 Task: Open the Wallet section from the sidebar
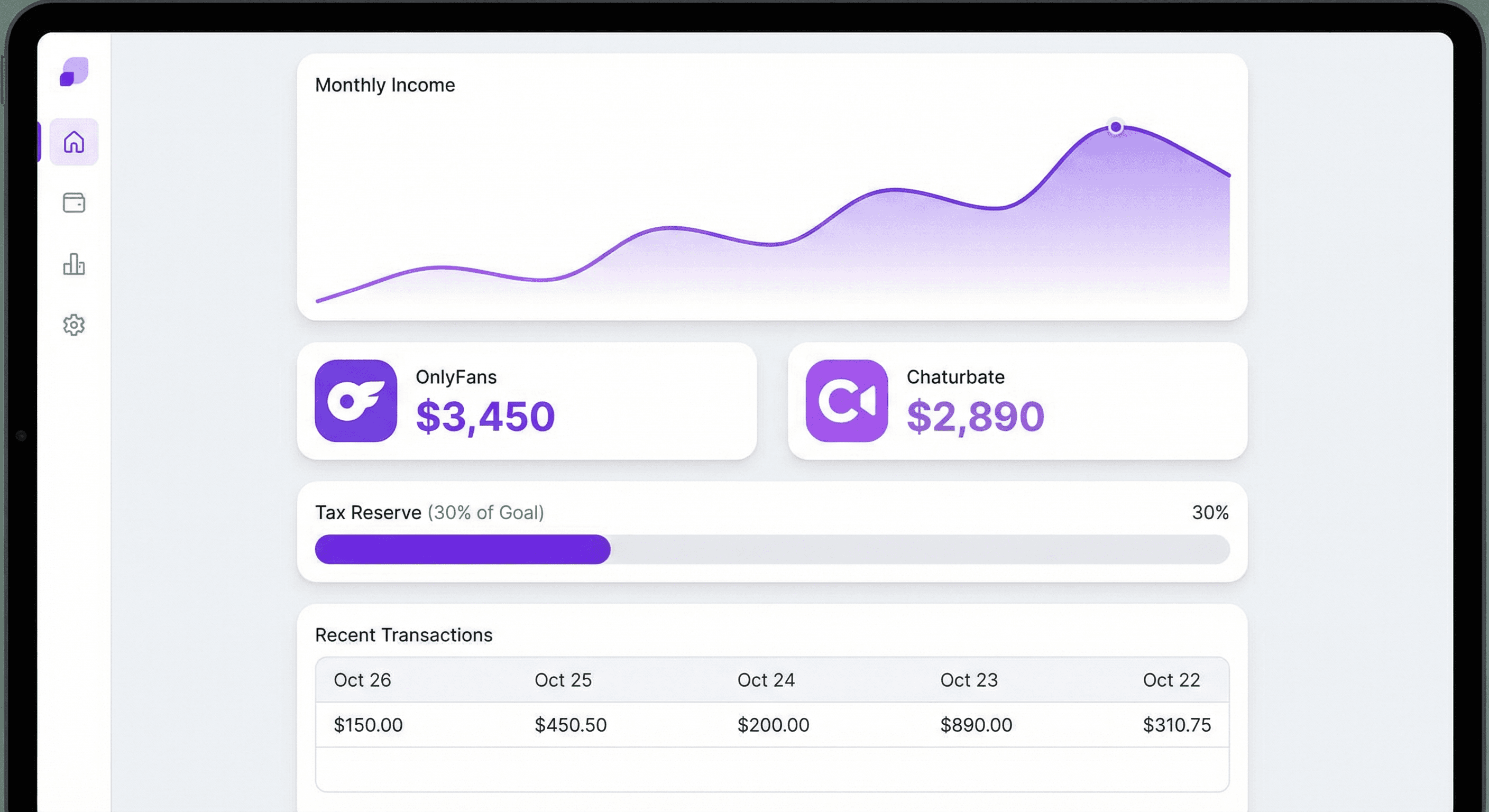coord(74,204)
